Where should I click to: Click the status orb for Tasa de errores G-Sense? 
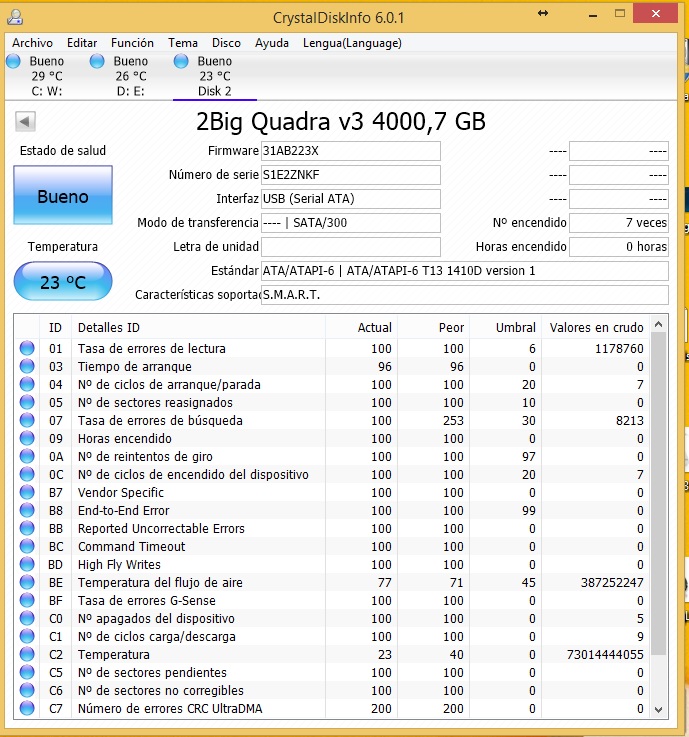(27, 600)
